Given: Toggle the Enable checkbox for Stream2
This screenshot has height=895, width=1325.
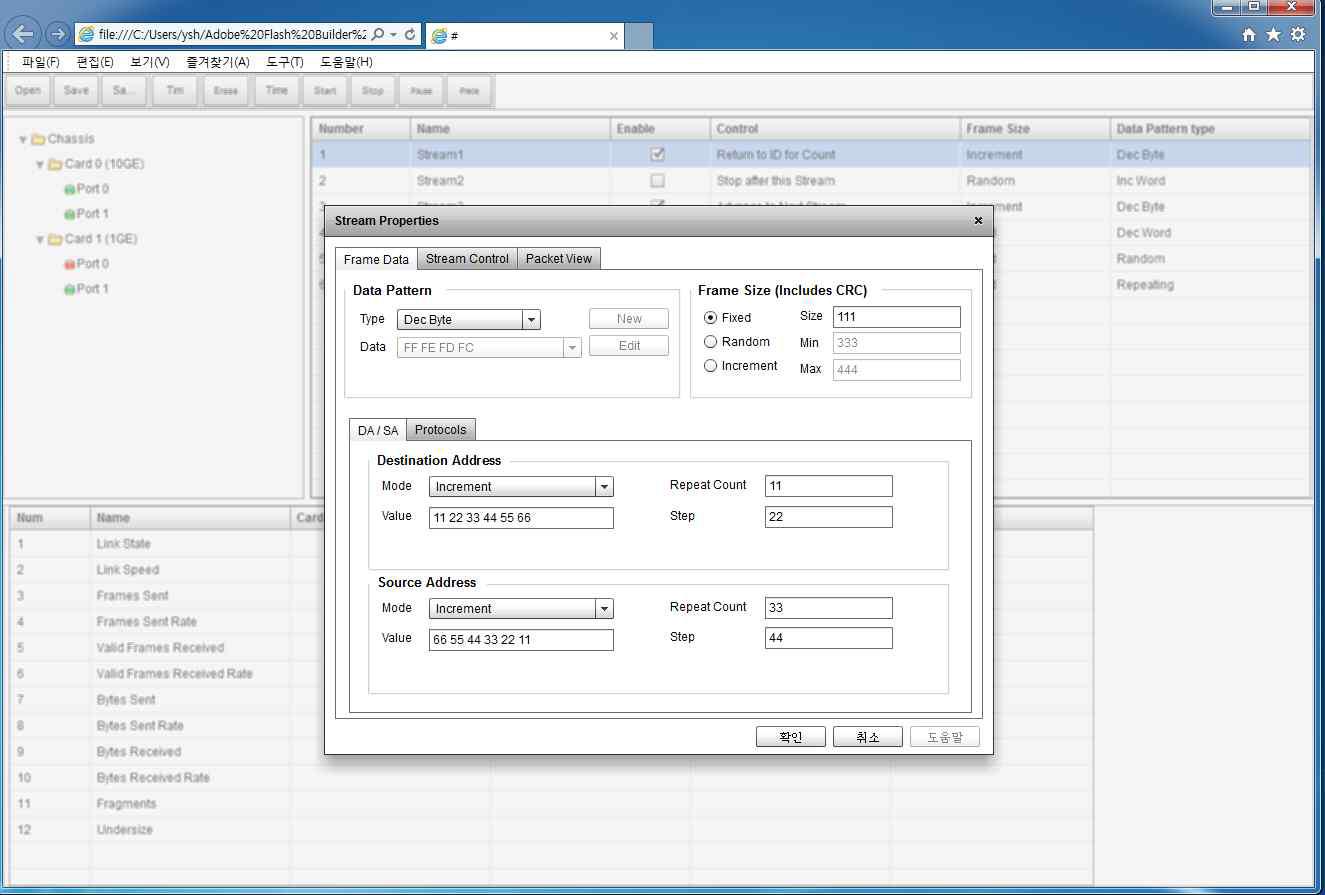Looking at the screenshot, I should (657, 181).
